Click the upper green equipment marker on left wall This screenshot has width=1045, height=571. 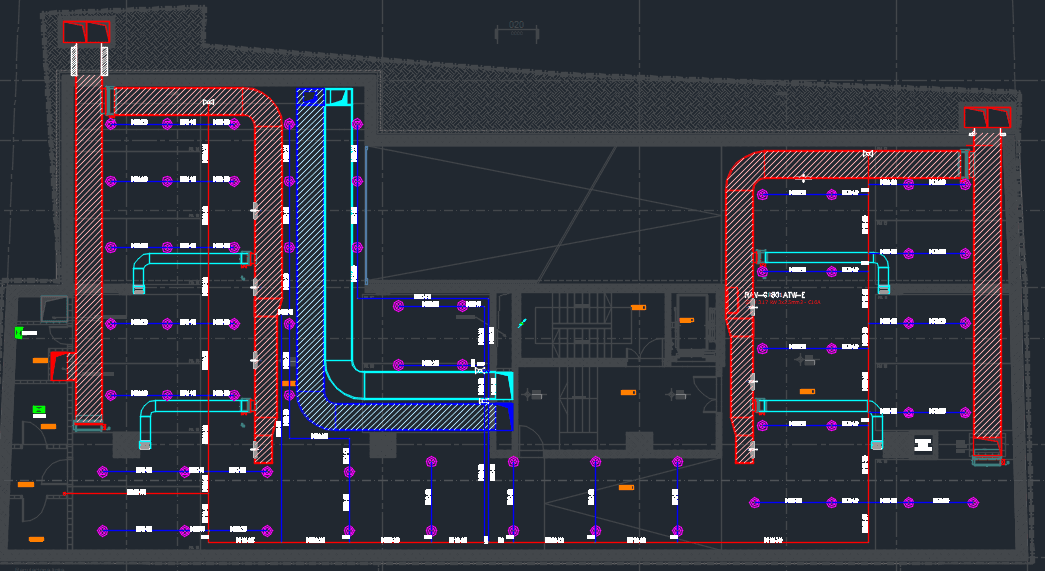19,332
